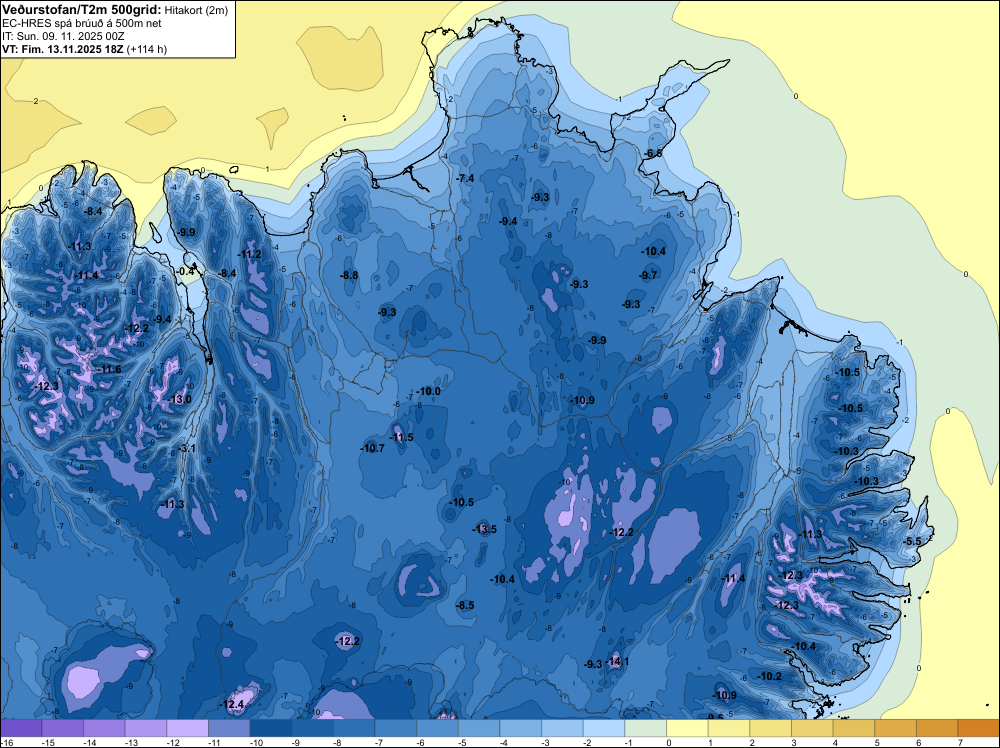Select the legend swatch between -1 and 0
This screenshot has width=1000, height=748.
click(x=645, y=728)
